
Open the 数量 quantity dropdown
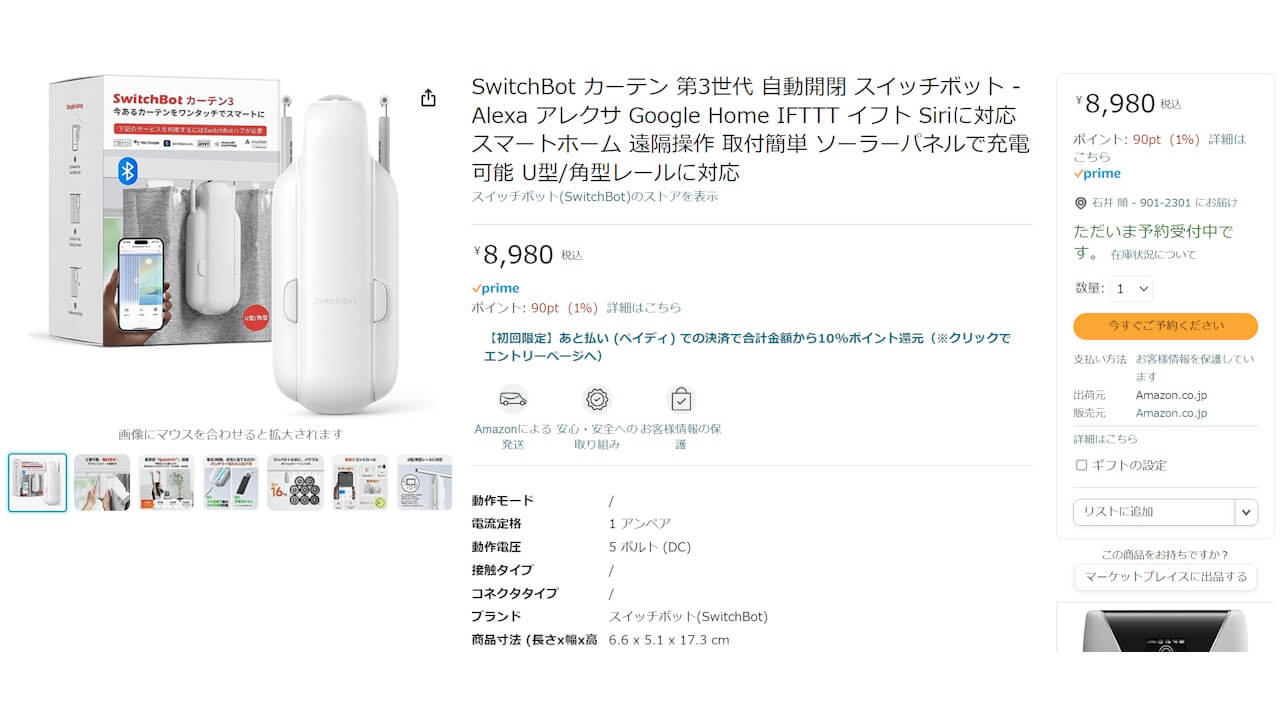pyautogui.click(x=1131, y=288)
